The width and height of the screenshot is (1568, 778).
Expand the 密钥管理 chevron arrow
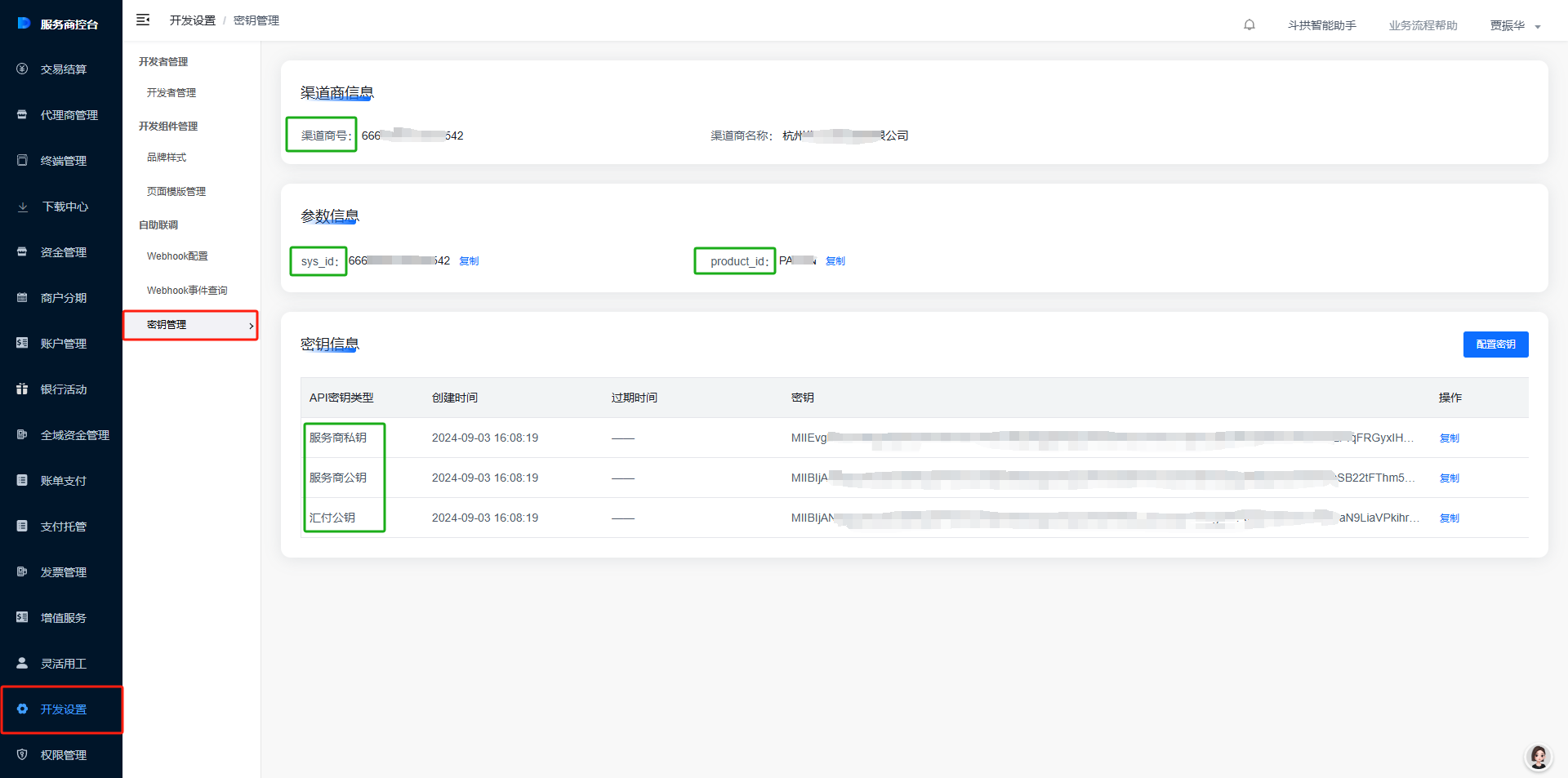coord(251,326)
